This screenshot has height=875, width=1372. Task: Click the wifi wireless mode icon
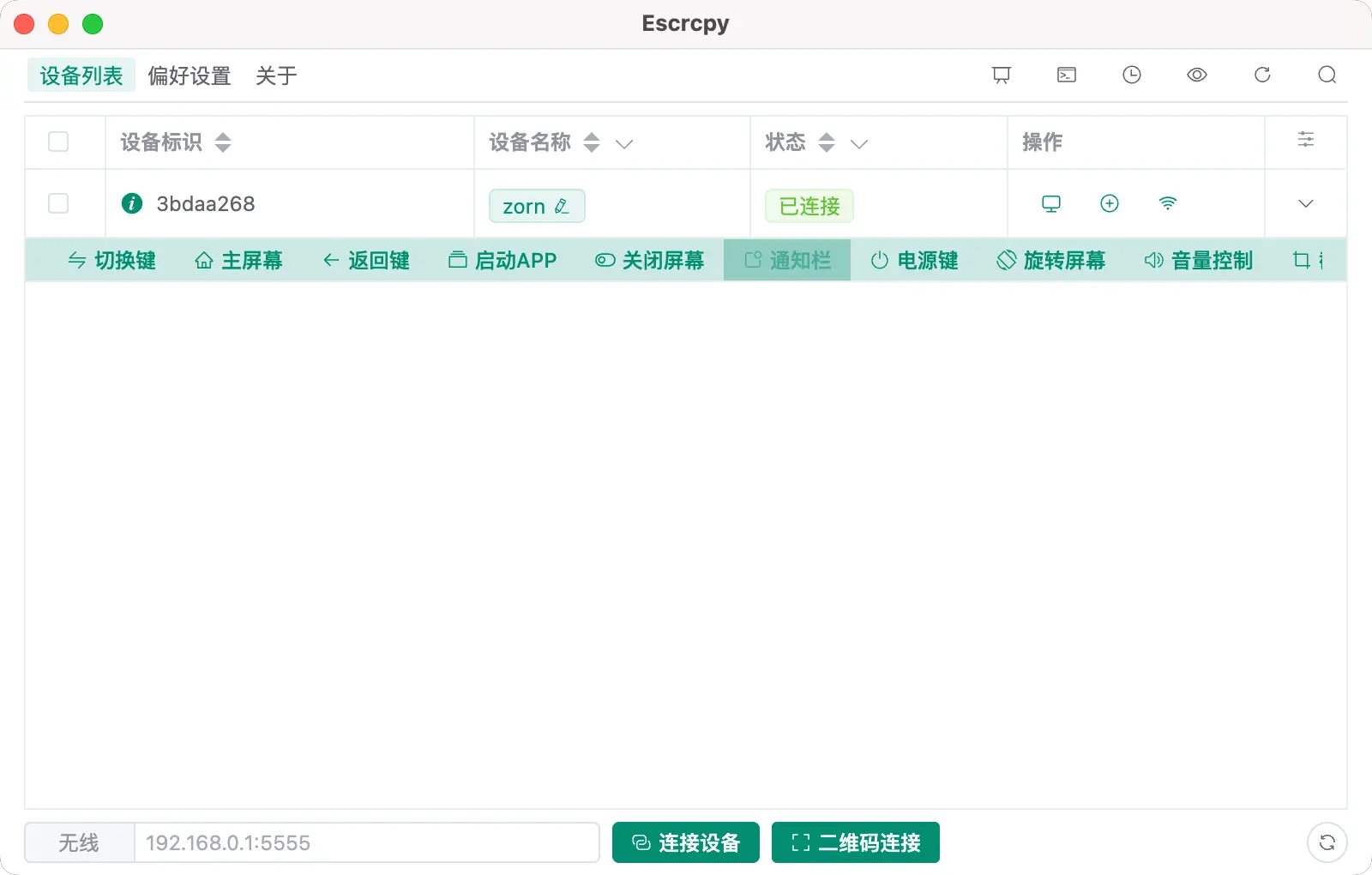1168,203
